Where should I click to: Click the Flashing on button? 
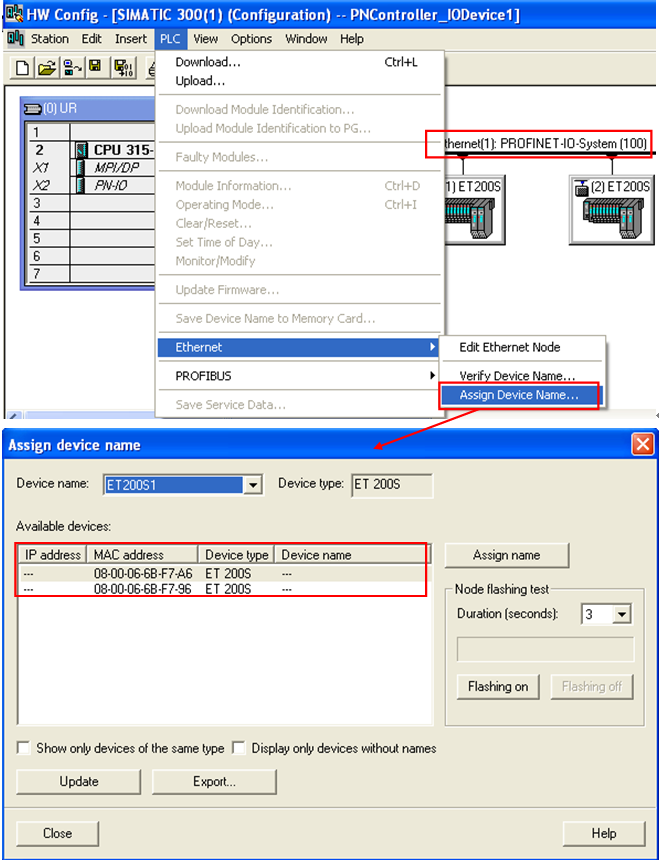[498, 686]
